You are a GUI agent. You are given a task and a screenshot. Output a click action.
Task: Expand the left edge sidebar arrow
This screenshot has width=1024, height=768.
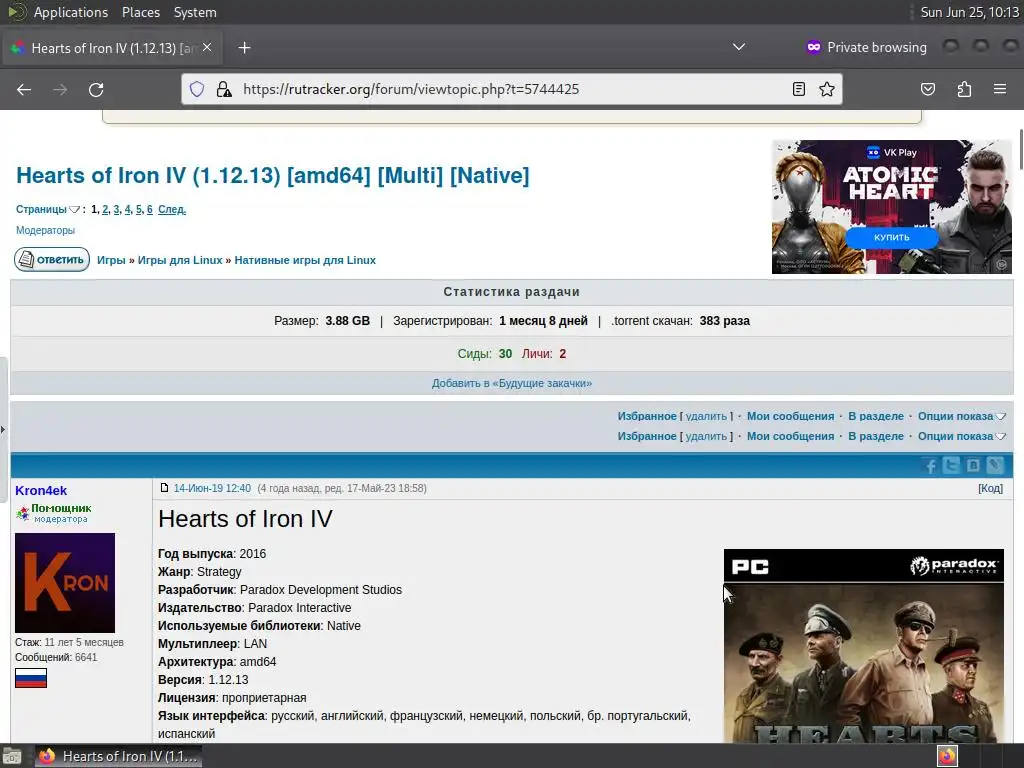pyautogui.click(x=3, y=430)
